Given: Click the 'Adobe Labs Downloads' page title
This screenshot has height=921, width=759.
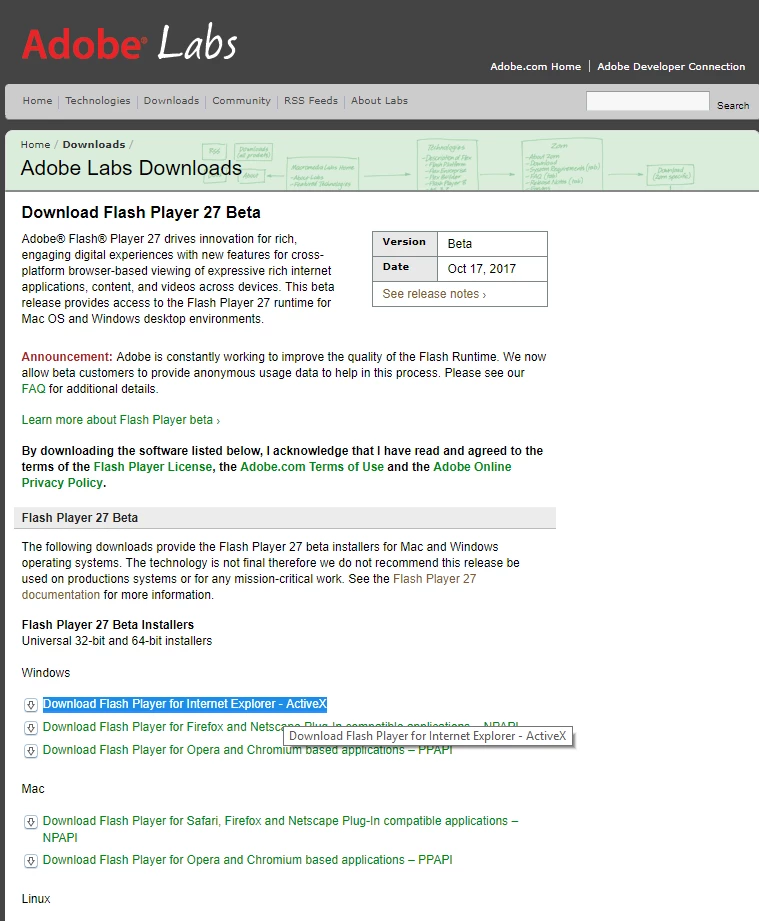Looking at the screenshot, I should [131, 168].
